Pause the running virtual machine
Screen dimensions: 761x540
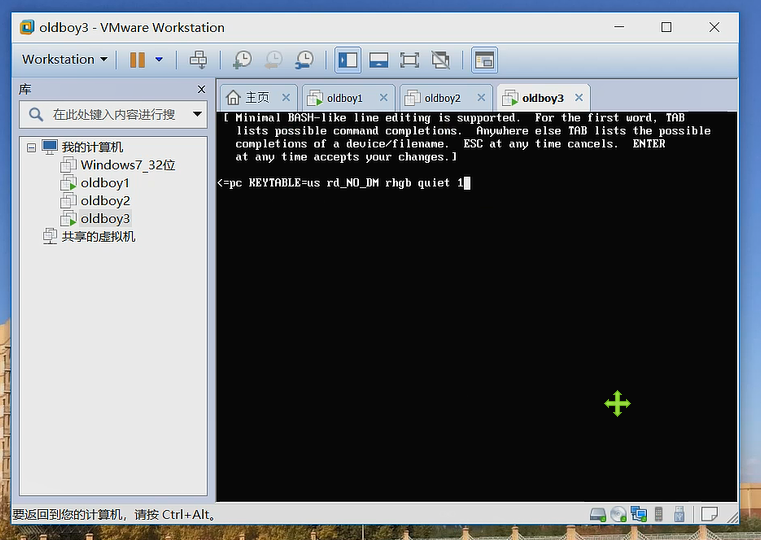(137, 60)
